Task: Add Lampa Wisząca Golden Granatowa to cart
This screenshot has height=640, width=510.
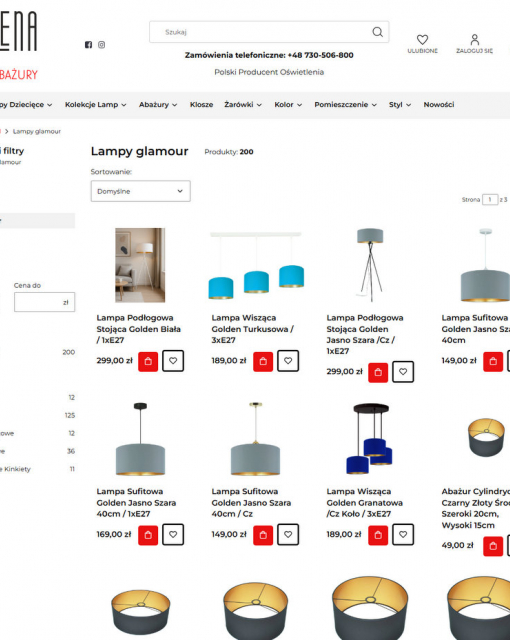Action: [x=378, y=535]
